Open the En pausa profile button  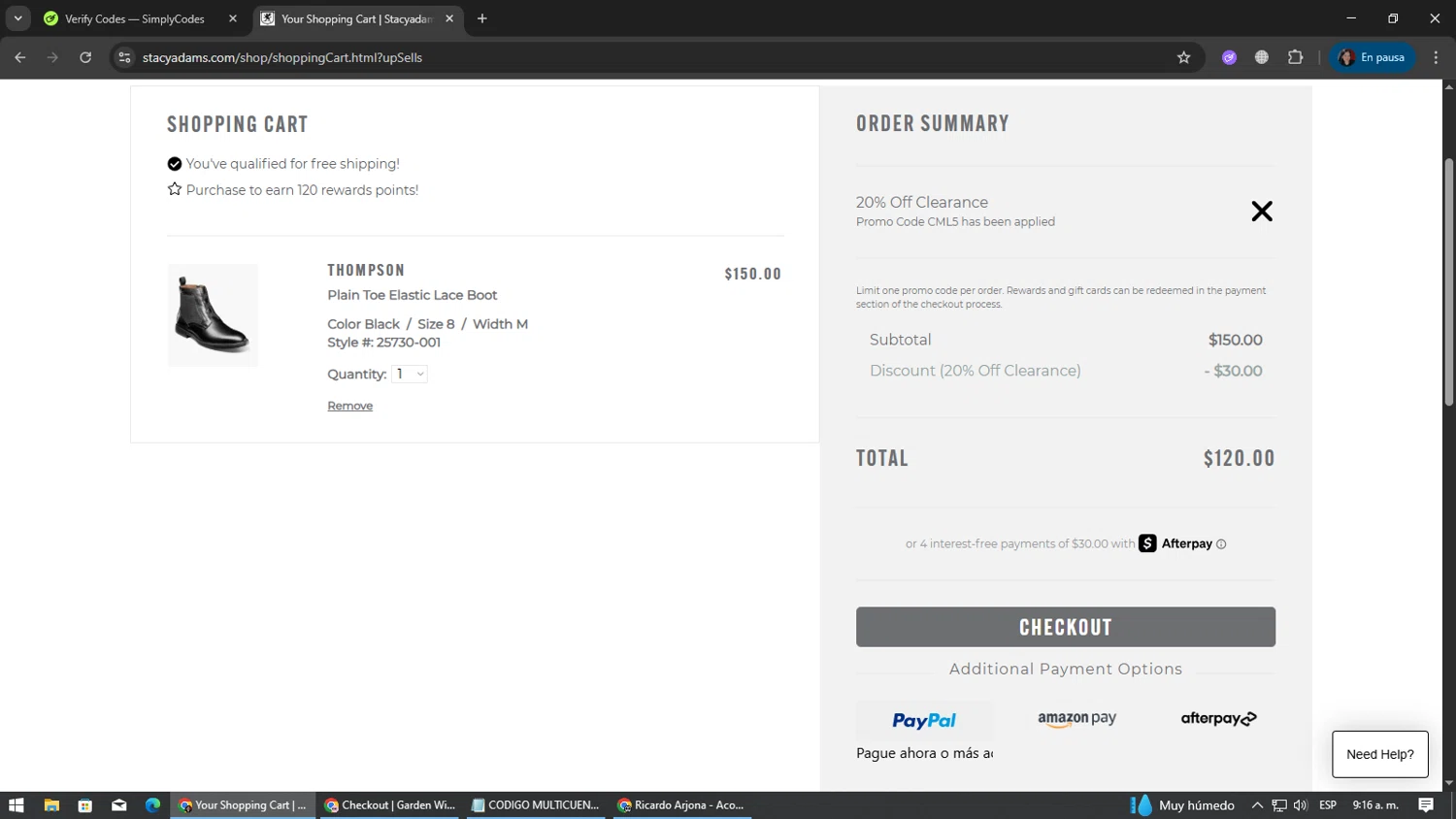pyautogui.click(x=1373, y=57)
